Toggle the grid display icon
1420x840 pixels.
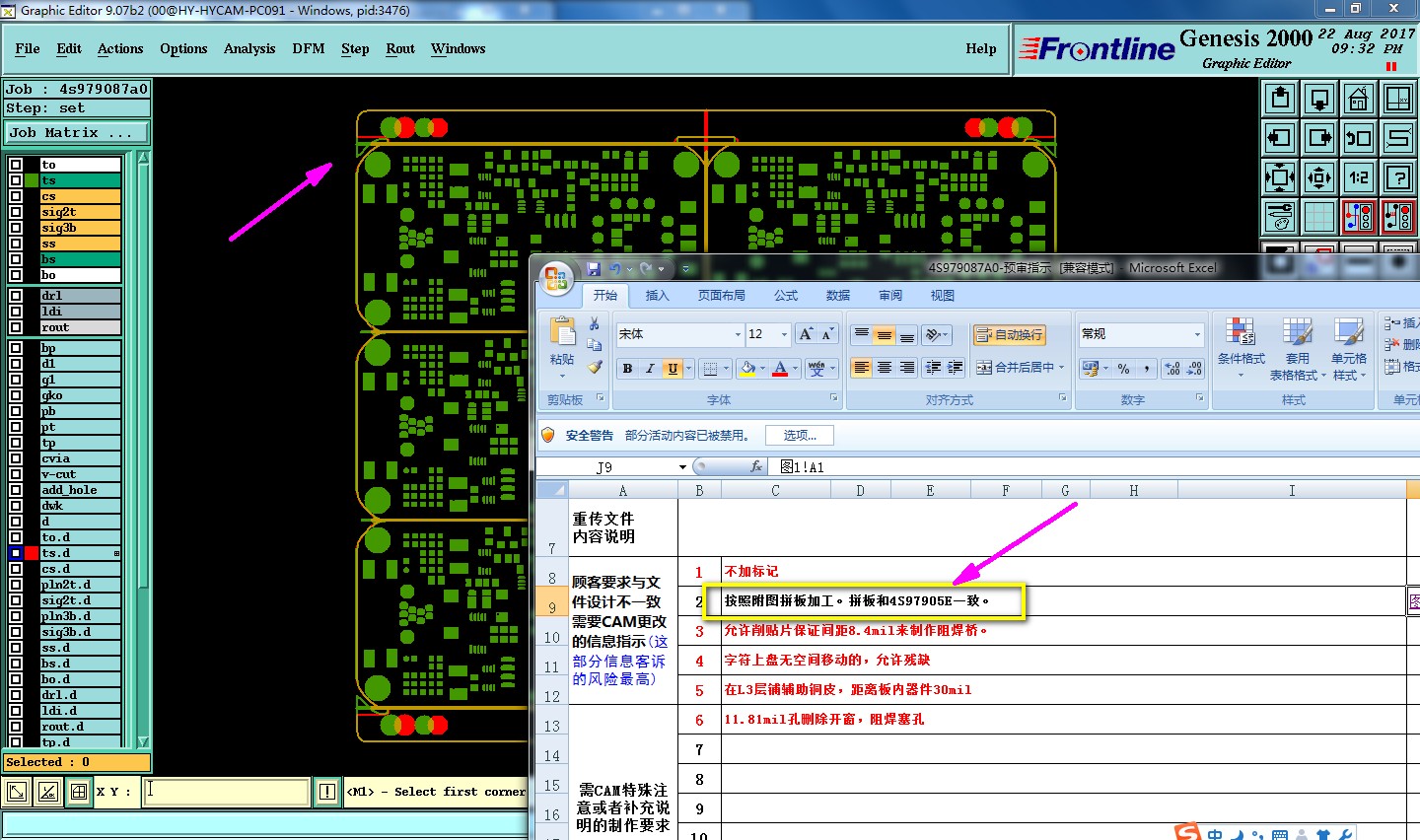pyautogui.click(x=1319, y=217)
